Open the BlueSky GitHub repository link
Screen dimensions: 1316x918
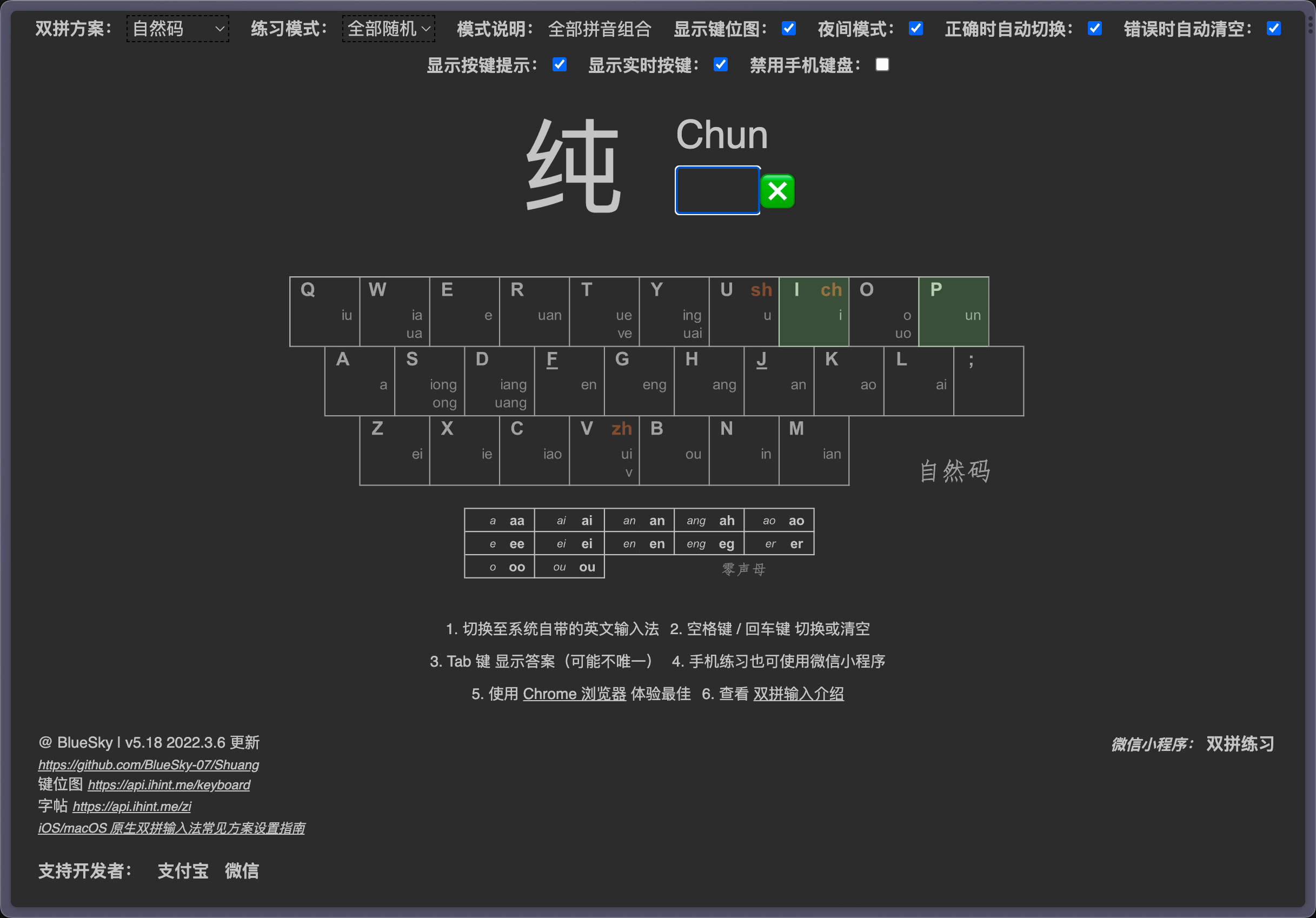pyautogui.click(x=148, y=764)
